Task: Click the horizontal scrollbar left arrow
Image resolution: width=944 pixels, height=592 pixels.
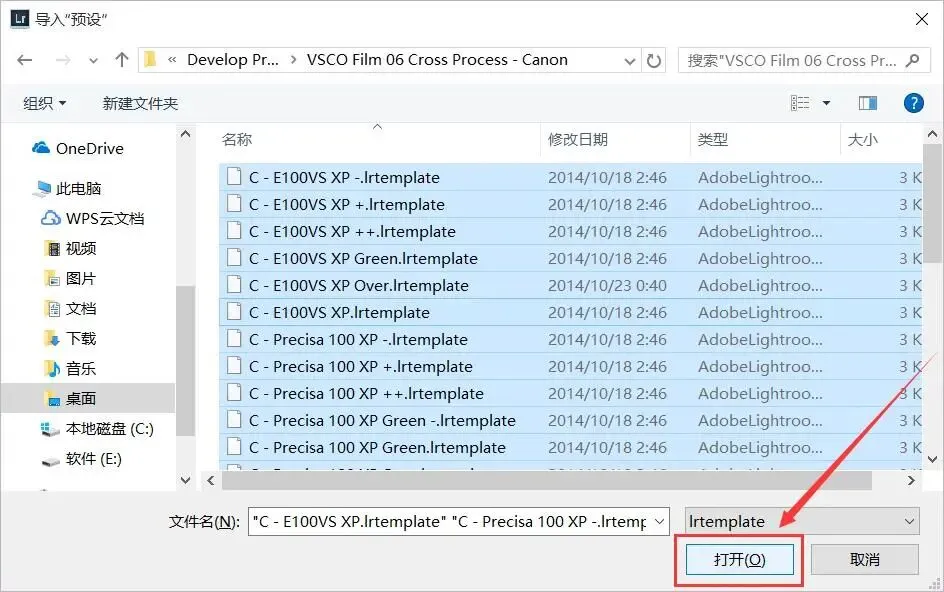Action: click(211, 480)
